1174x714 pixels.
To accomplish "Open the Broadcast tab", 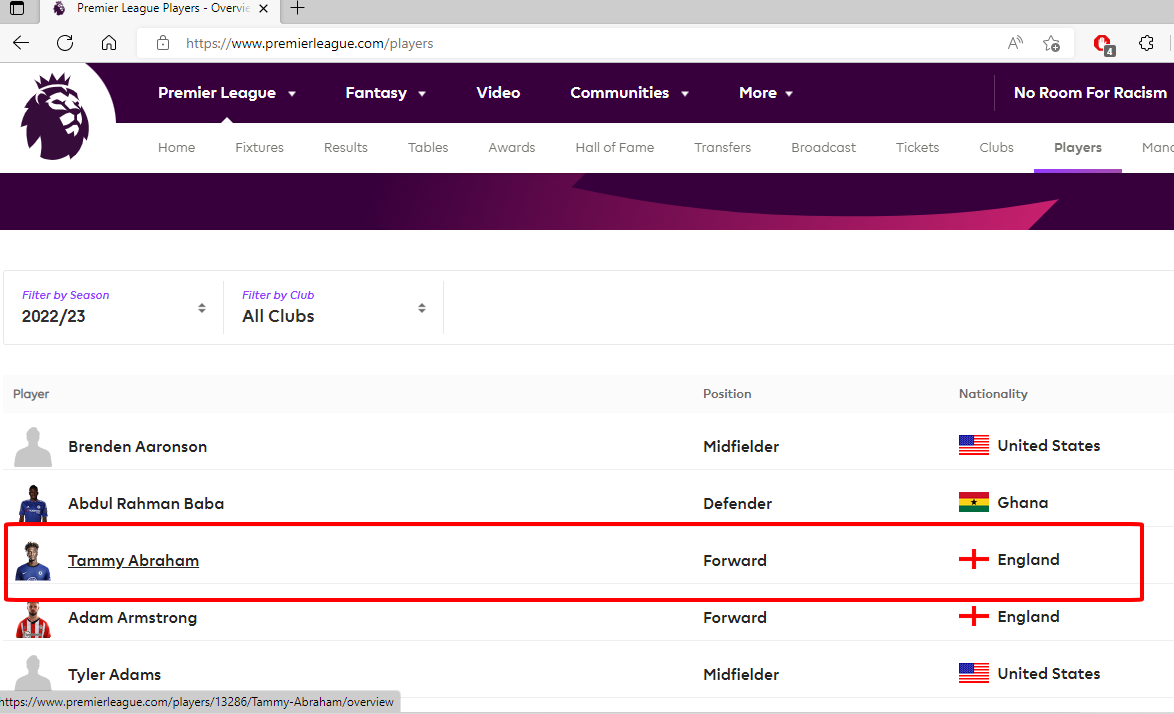I will click(824, 147).
